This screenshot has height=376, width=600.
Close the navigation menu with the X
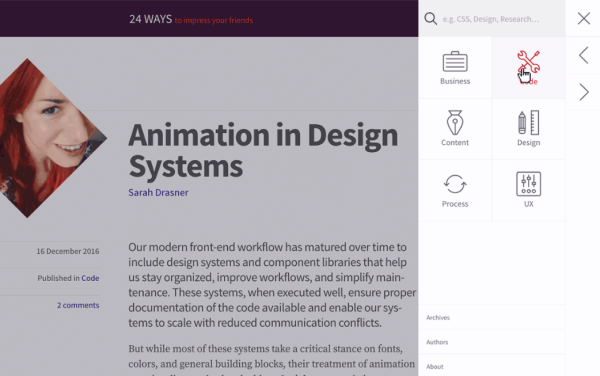[584, 18]
